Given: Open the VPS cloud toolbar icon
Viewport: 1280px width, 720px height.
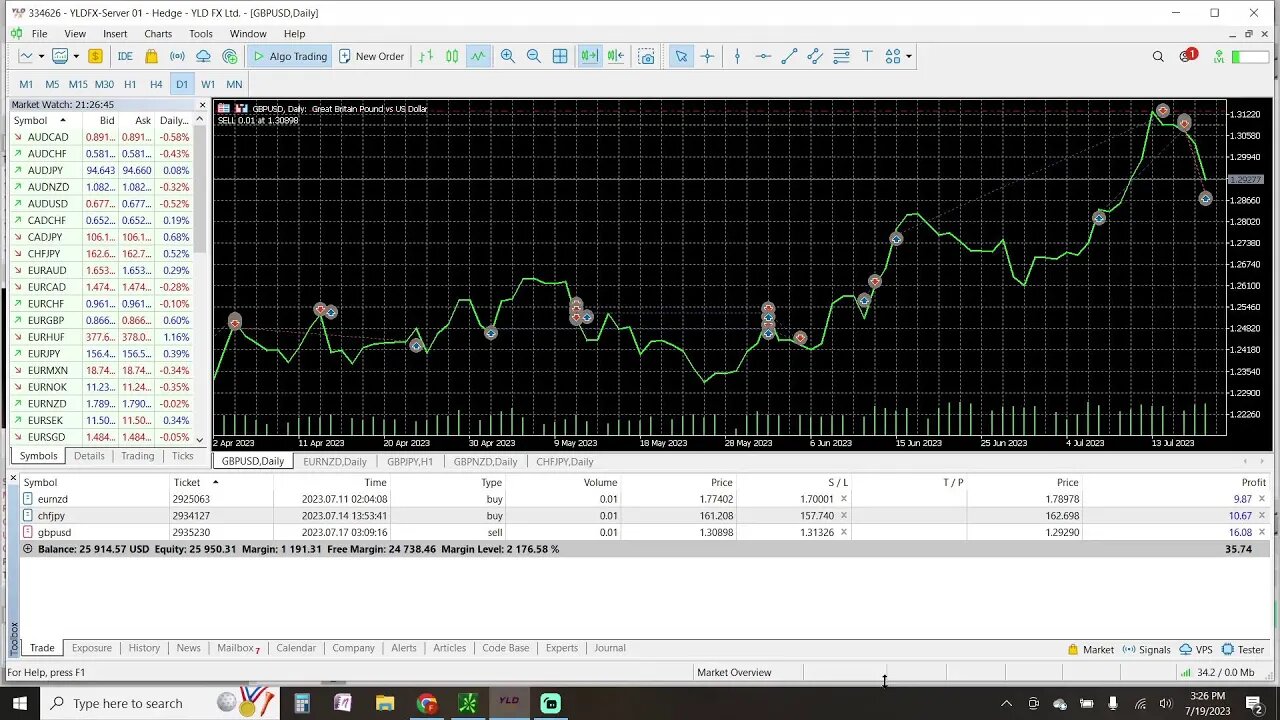Looking at the screenshot, I should [203, 56].
